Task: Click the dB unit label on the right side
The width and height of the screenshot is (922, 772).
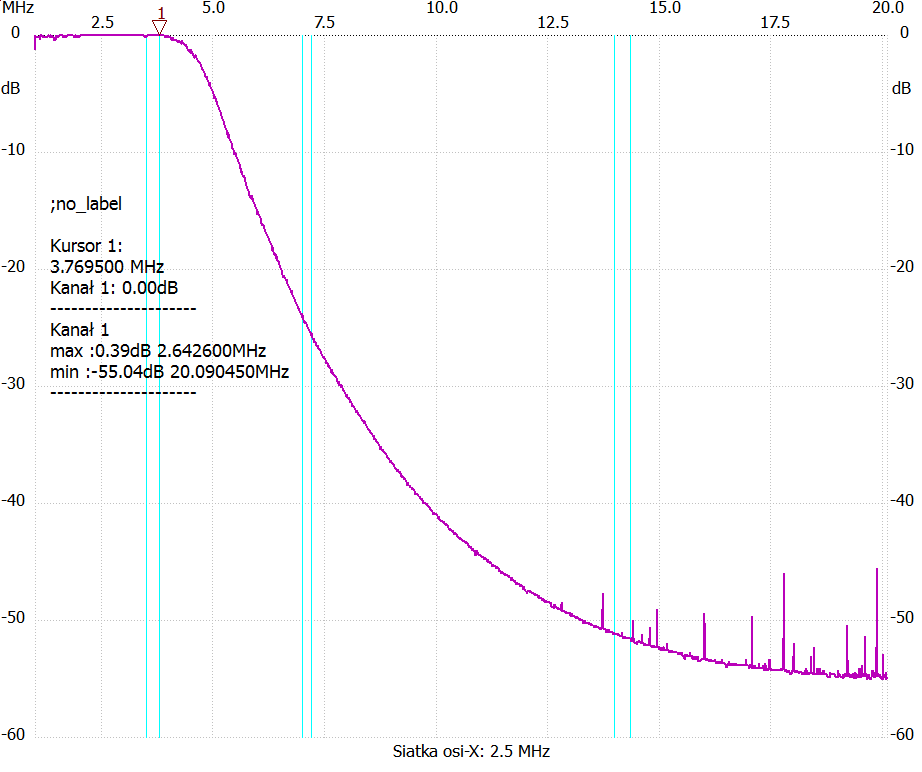Action: coord(900,88)
